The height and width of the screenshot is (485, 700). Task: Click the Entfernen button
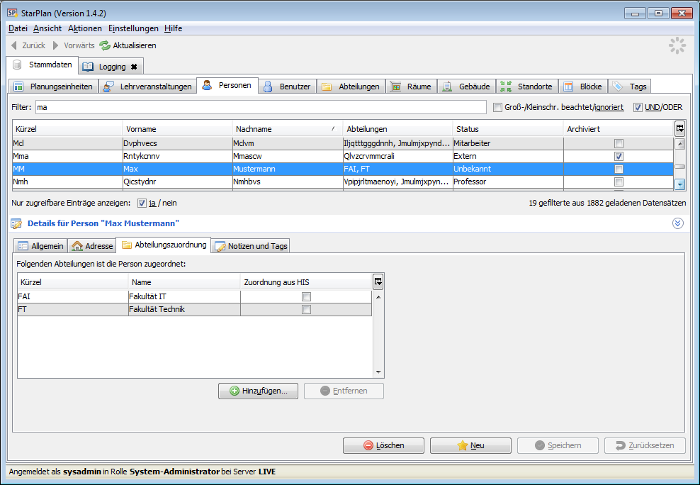pyautogui.click(x=344, y=391)
